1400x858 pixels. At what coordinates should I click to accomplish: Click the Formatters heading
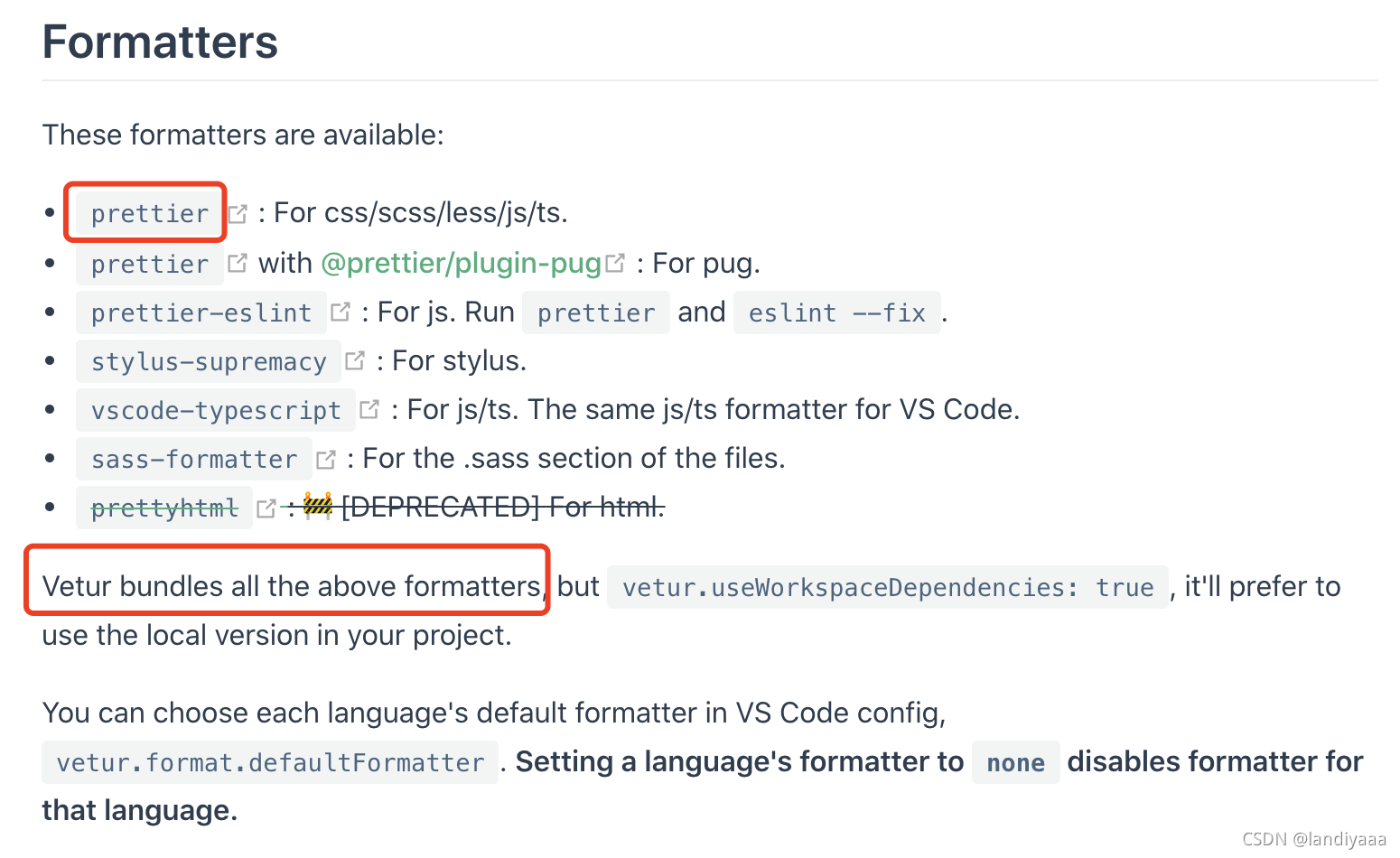point(160,42)
